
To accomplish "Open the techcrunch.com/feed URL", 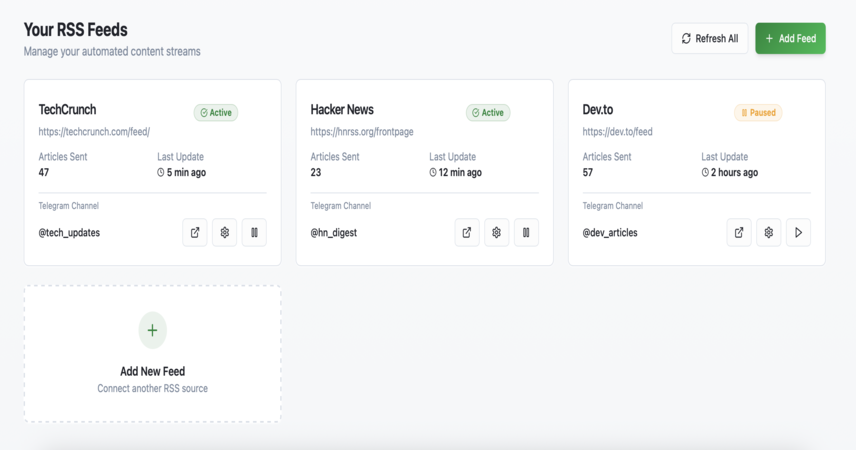I will (94, 132).
